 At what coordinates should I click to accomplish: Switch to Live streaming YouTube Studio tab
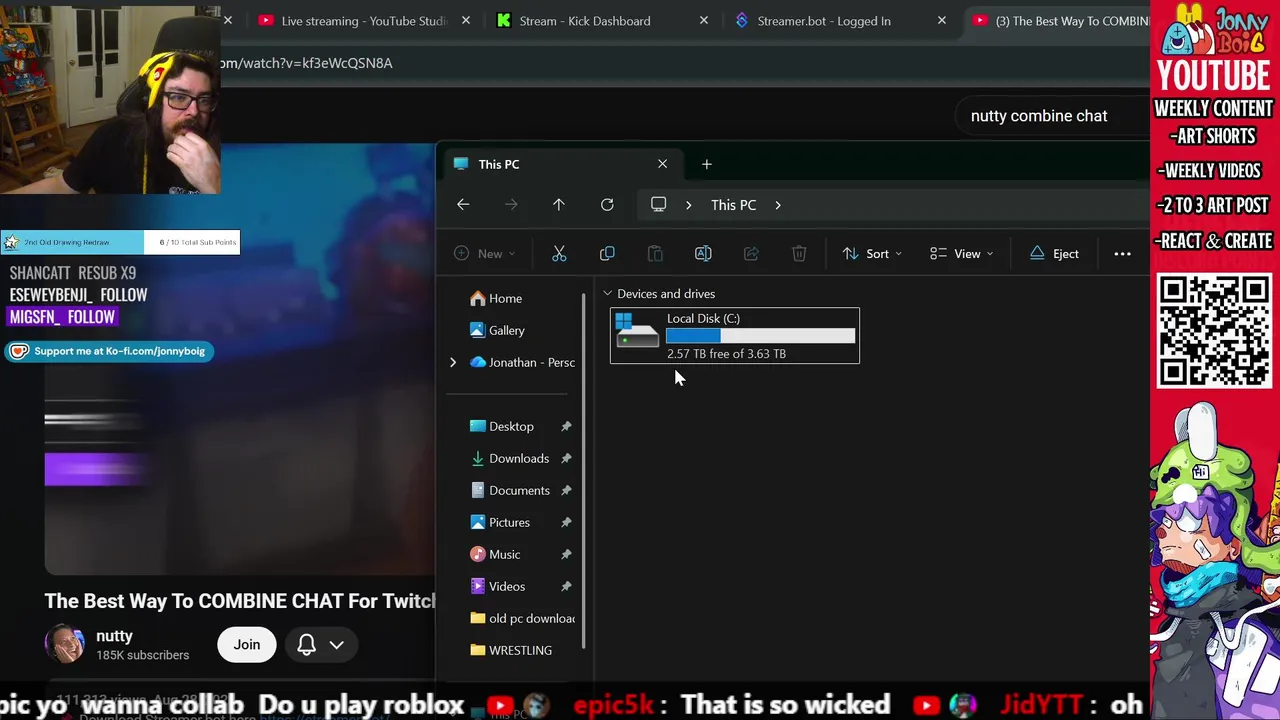pyautogui.click(x=362, y=21)
